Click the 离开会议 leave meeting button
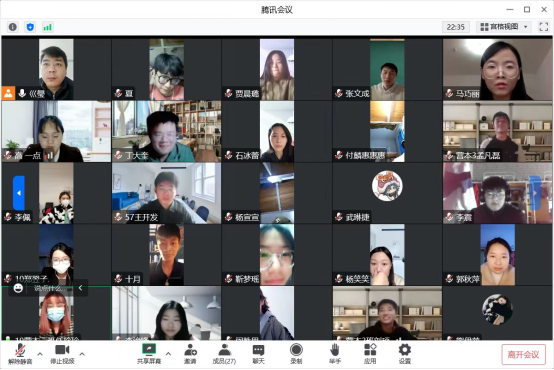 point(524,354)
